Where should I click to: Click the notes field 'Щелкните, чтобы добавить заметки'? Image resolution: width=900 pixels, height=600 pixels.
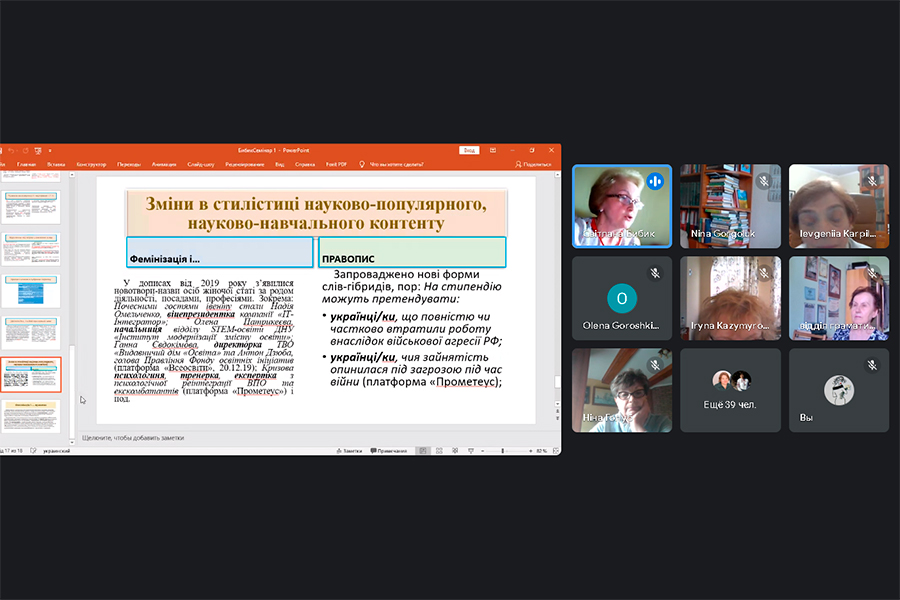pos(133,438)
